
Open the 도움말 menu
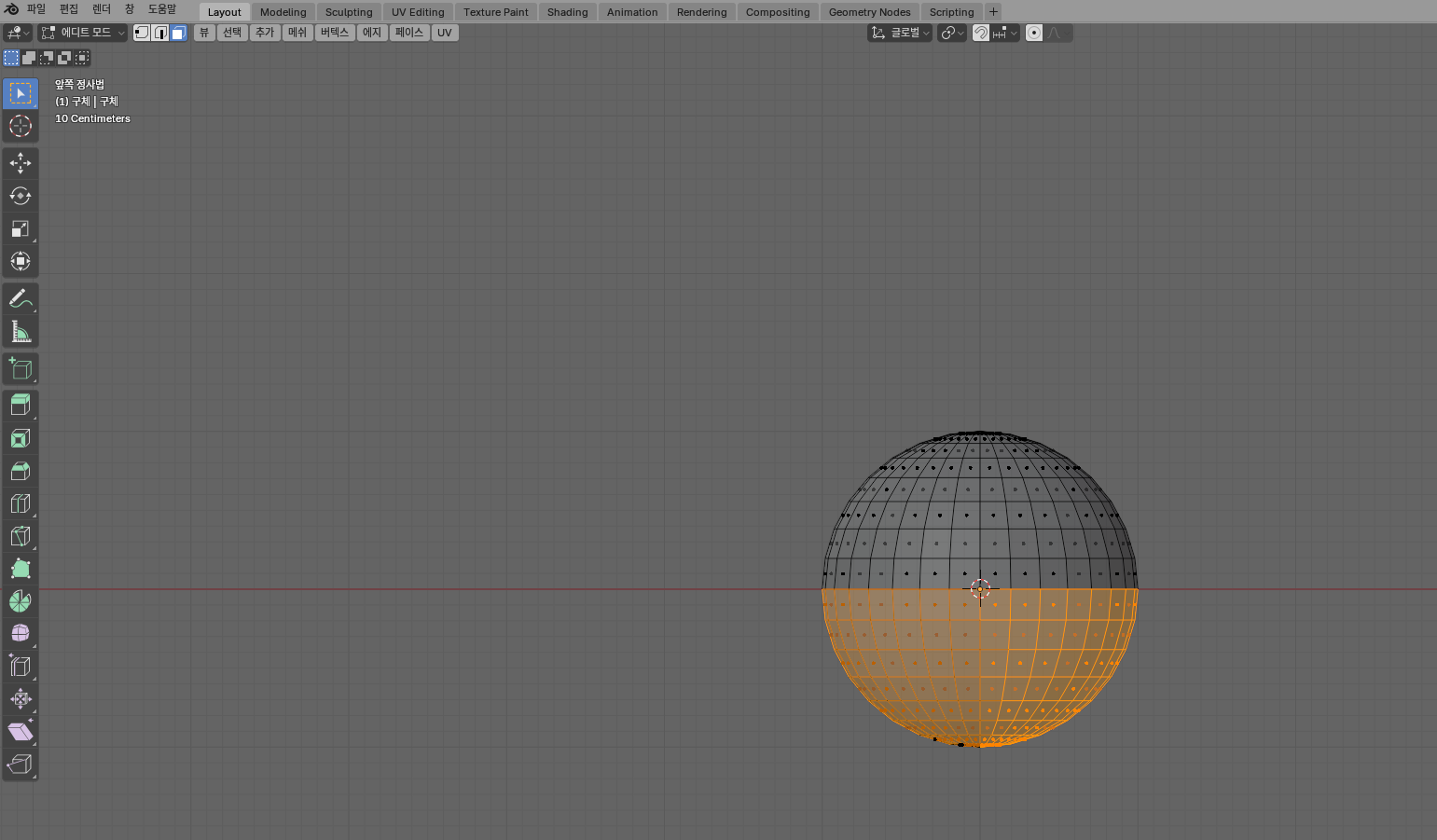pos(162,9)
